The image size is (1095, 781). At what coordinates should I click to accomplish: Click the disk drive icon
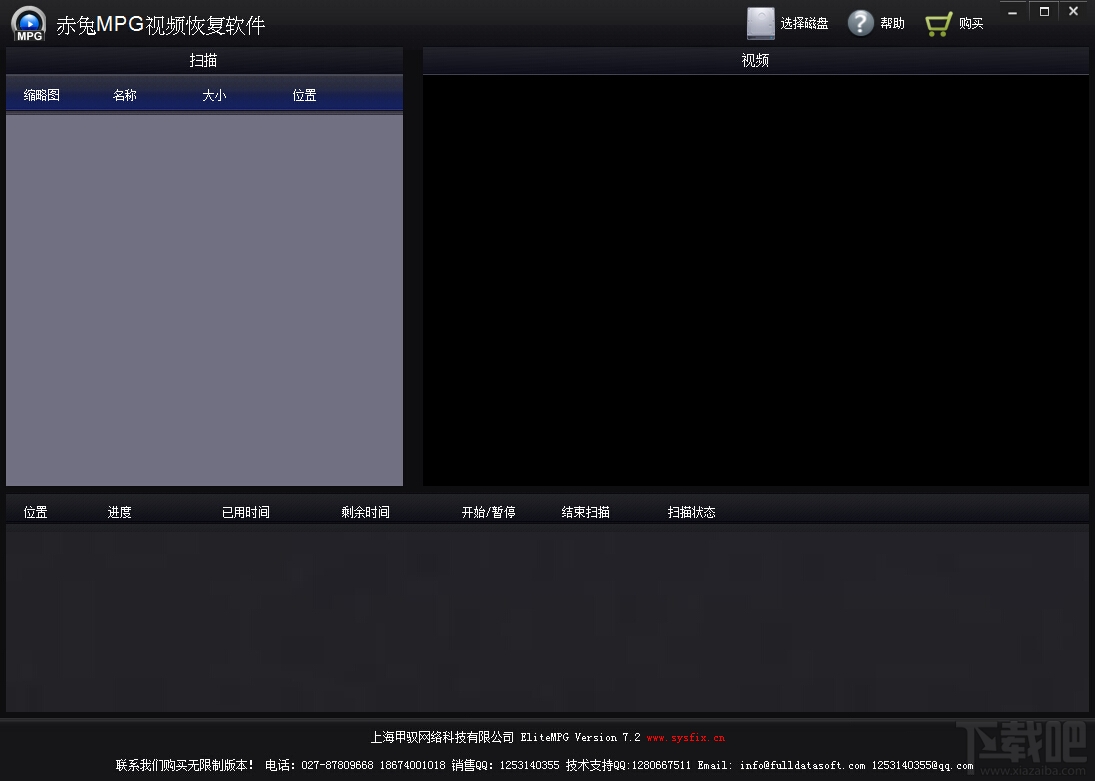[x=760, y=23]
